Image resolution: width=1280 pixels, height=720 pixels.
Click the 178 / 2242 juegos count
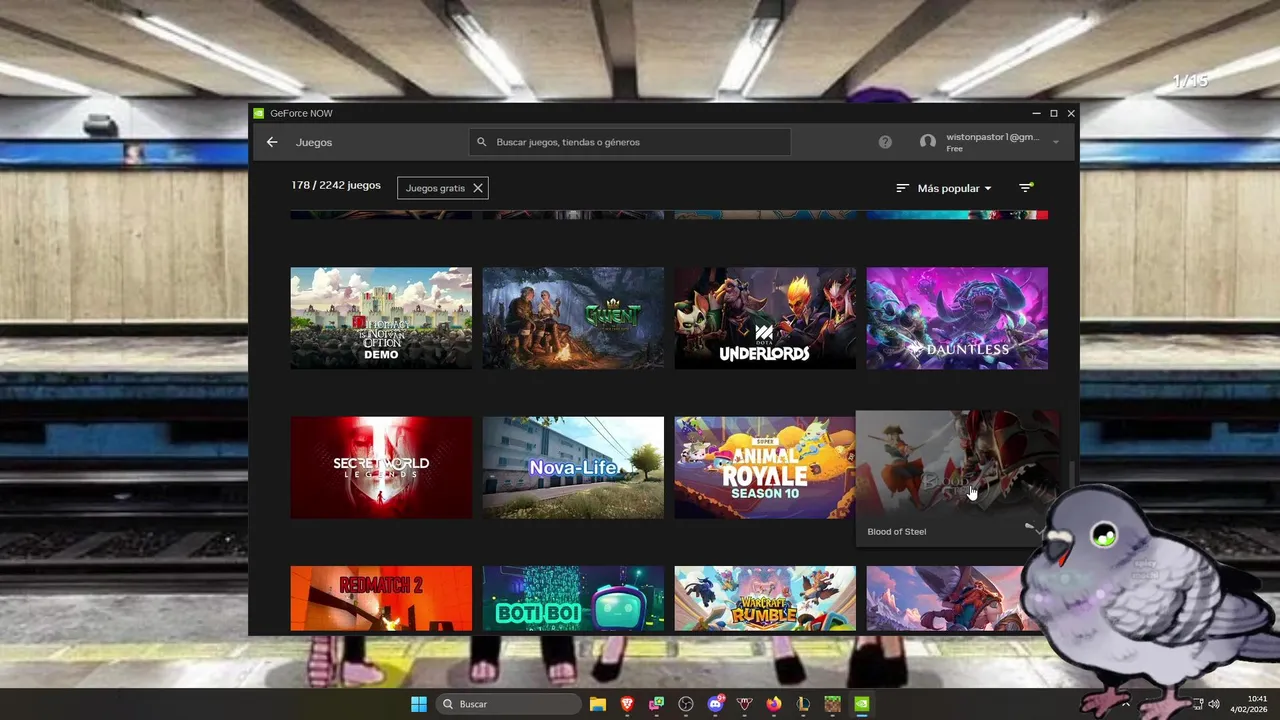click(336, 186)
